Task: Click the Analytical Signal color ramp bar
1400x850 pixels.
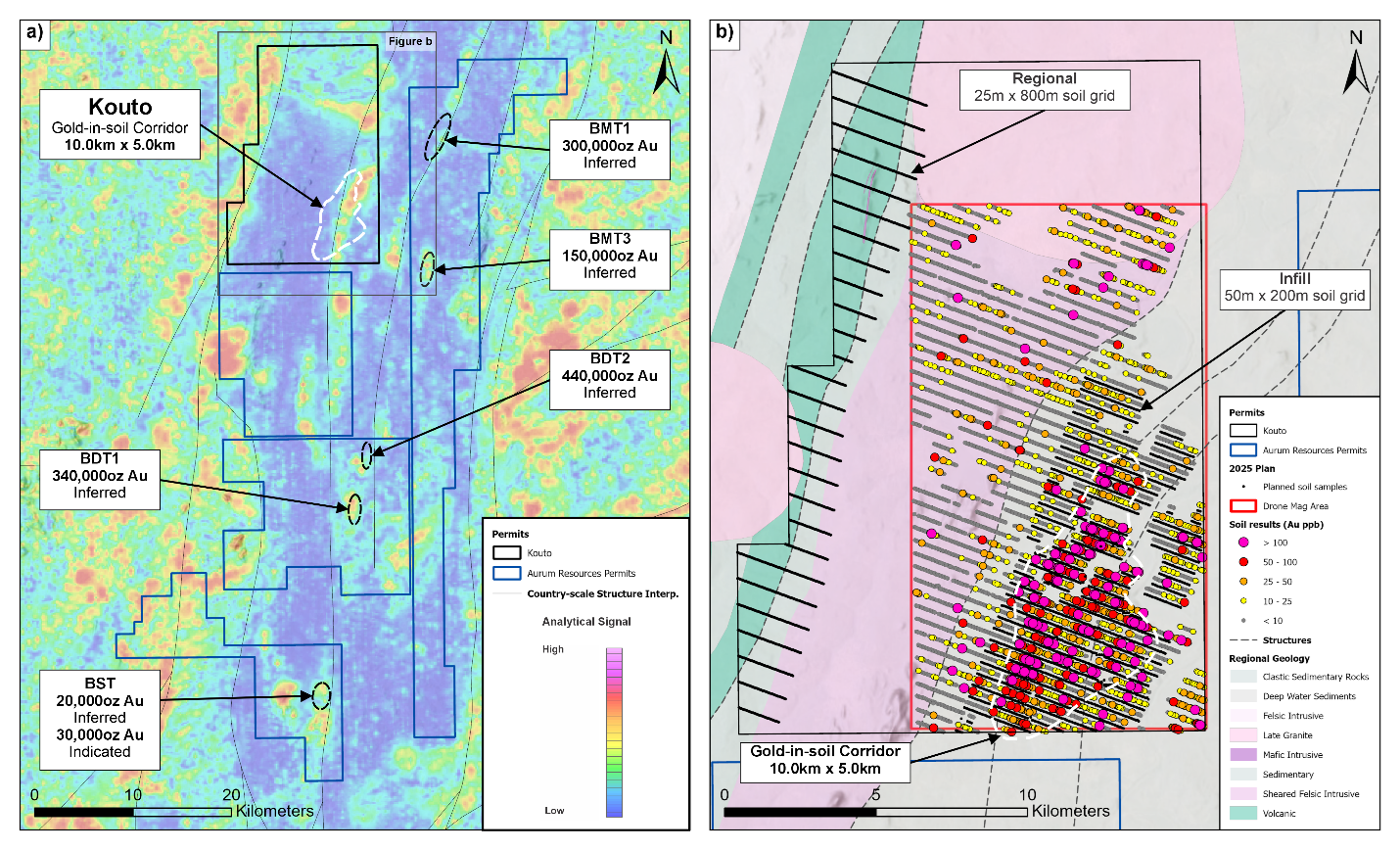Action: click(x=614, y=732)
